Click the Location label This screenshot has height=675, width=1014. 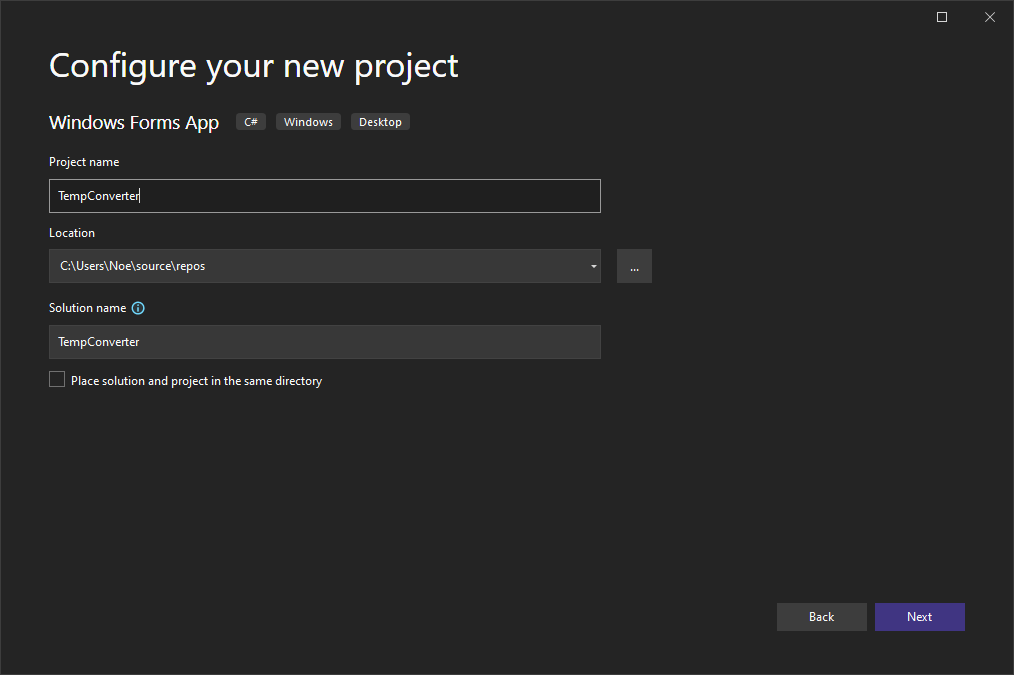pos(72,233)
